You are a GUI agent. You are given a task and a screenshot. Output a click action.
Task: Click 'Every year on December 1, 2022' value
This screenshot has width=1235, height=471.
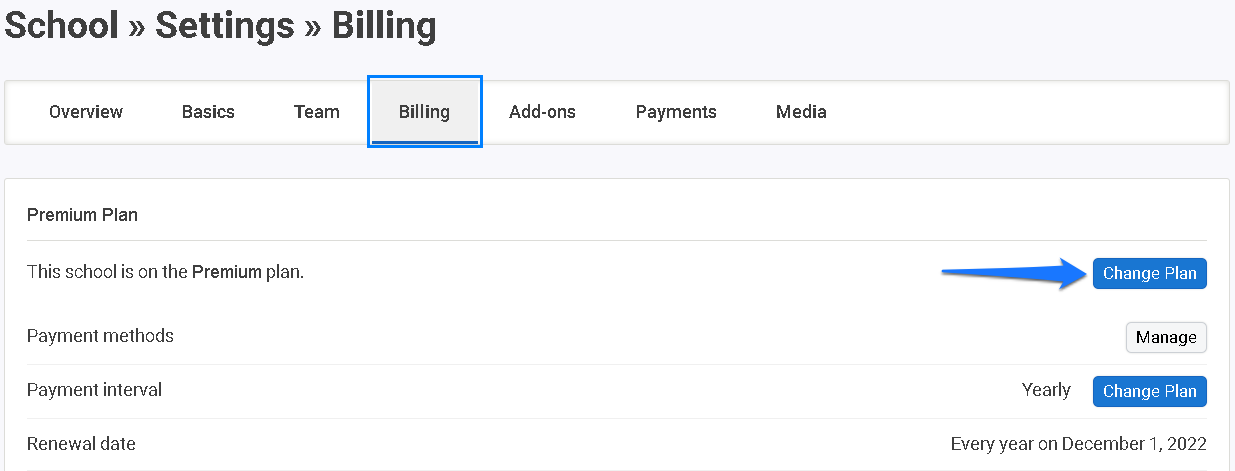pos(1078,444)
